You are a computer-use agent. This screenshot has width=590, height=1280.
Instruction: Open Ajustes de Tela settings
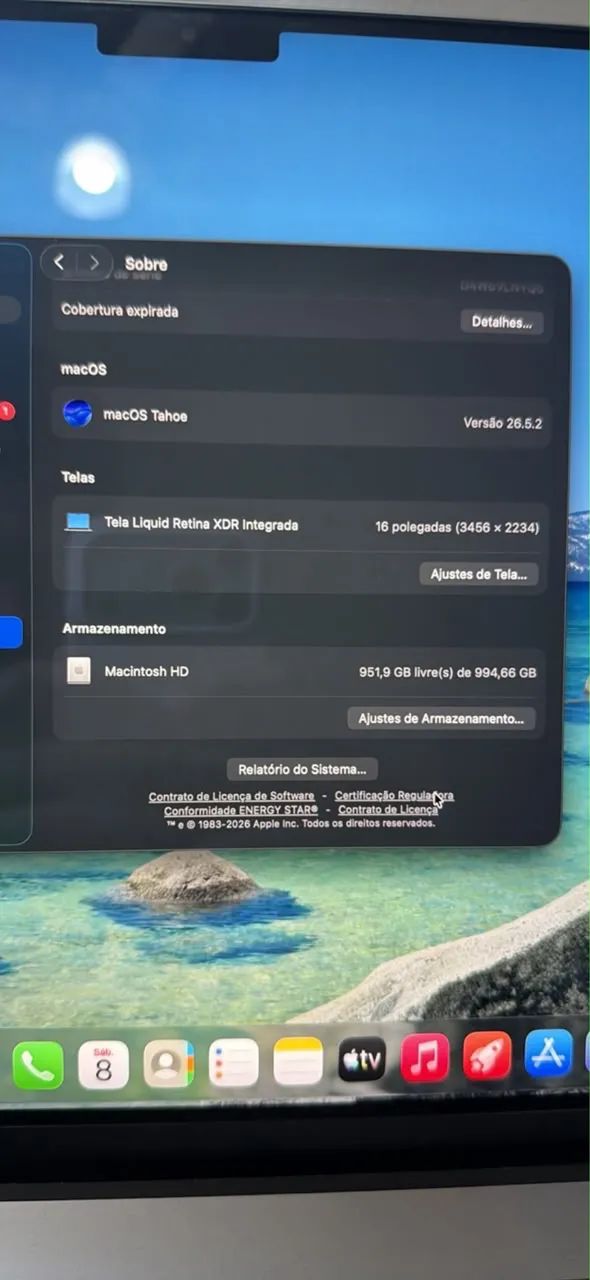479,574
